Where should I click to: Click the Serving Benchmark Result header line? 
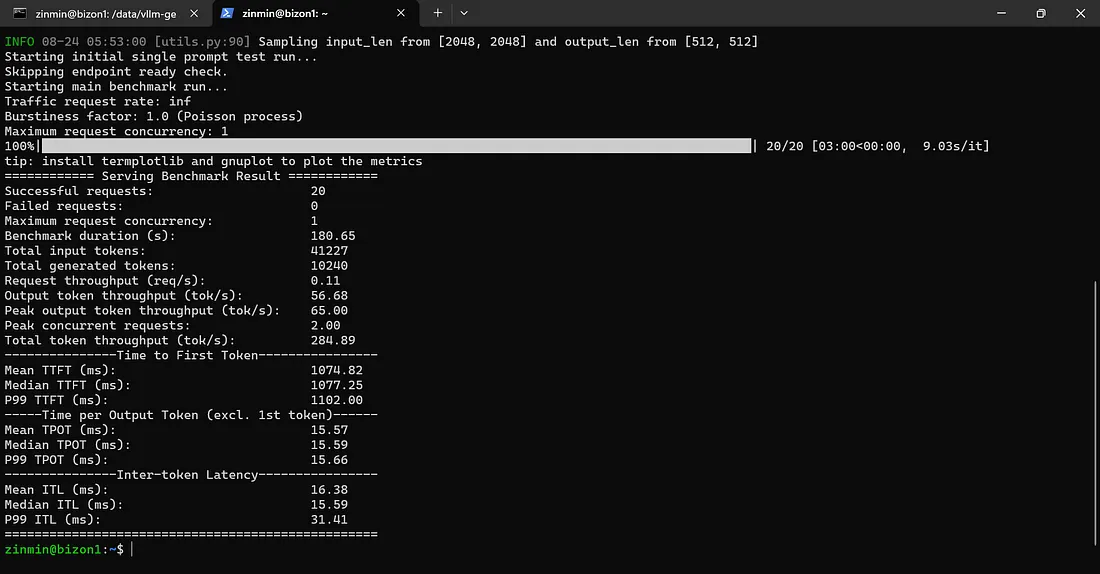coord(191,176)
